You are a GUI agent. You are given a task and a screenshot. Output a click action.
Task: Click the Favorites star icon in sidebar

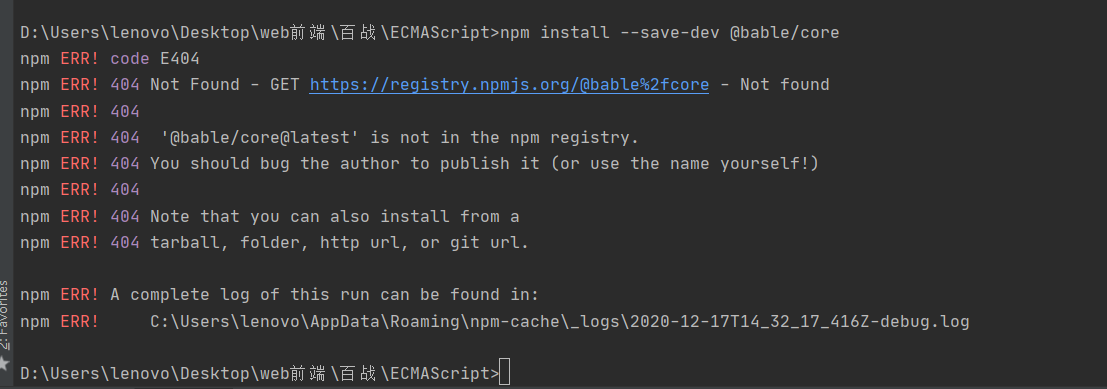4,363
